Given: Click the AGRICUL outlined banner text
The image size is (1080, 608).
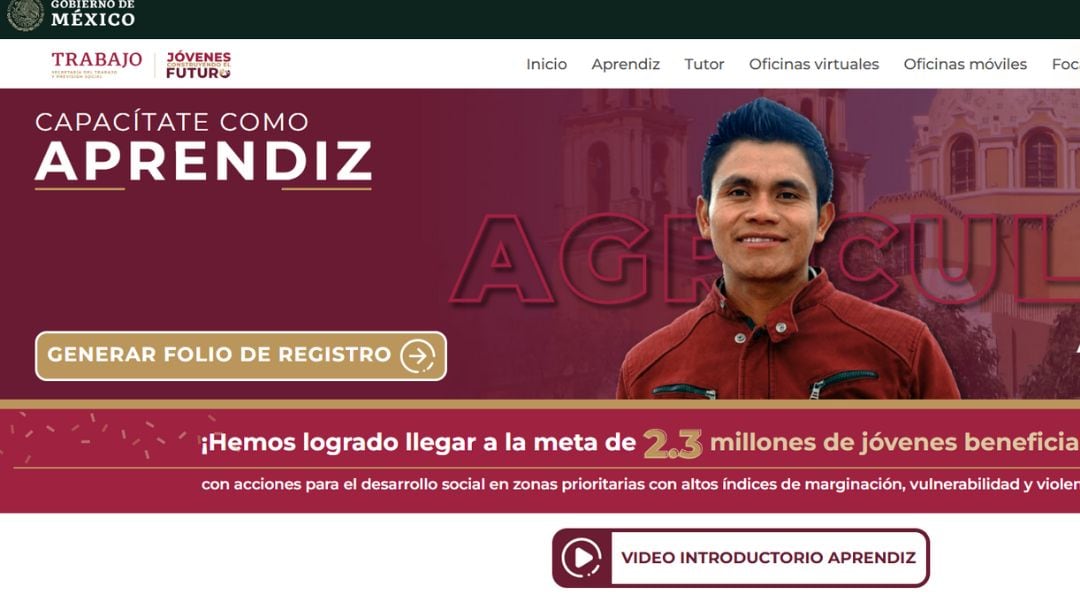Looking at the screenshot, I should [765, 259].
